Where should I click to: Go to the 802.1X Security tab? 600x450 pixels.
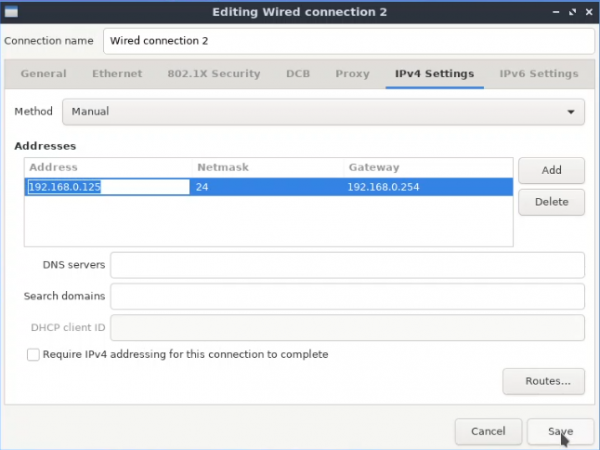tap(214, 73)
